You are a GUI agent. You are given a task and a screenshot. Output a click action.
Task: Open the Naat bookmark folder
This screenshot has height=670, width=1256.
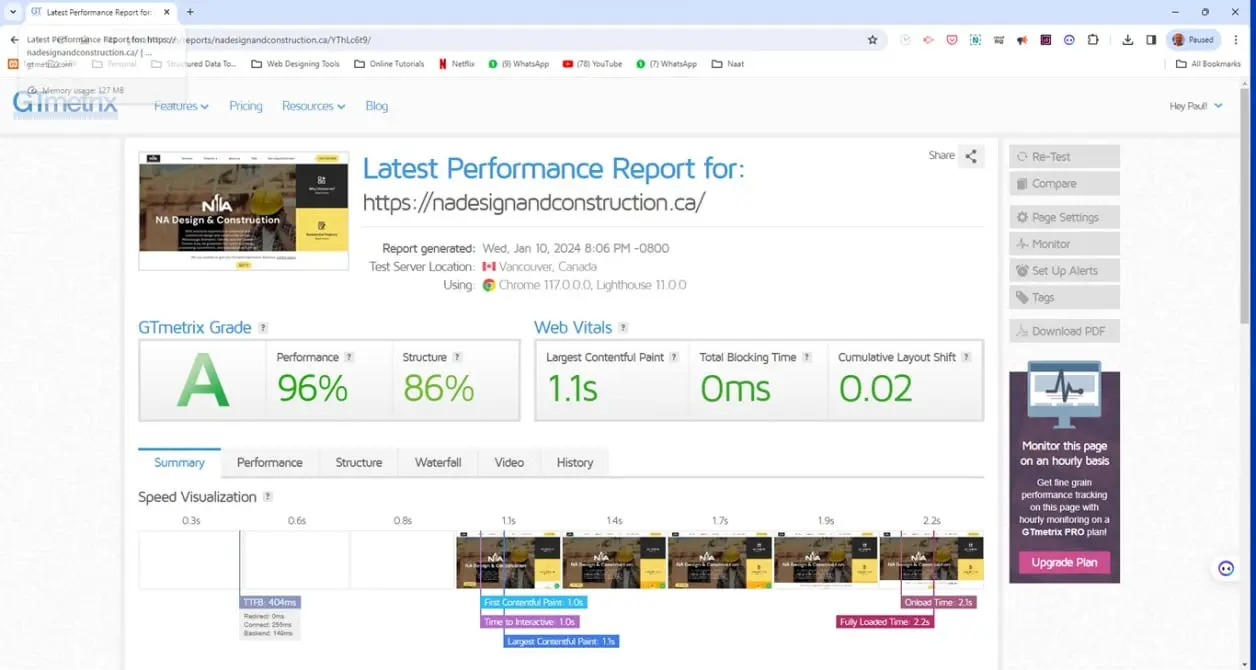point(727,64)
